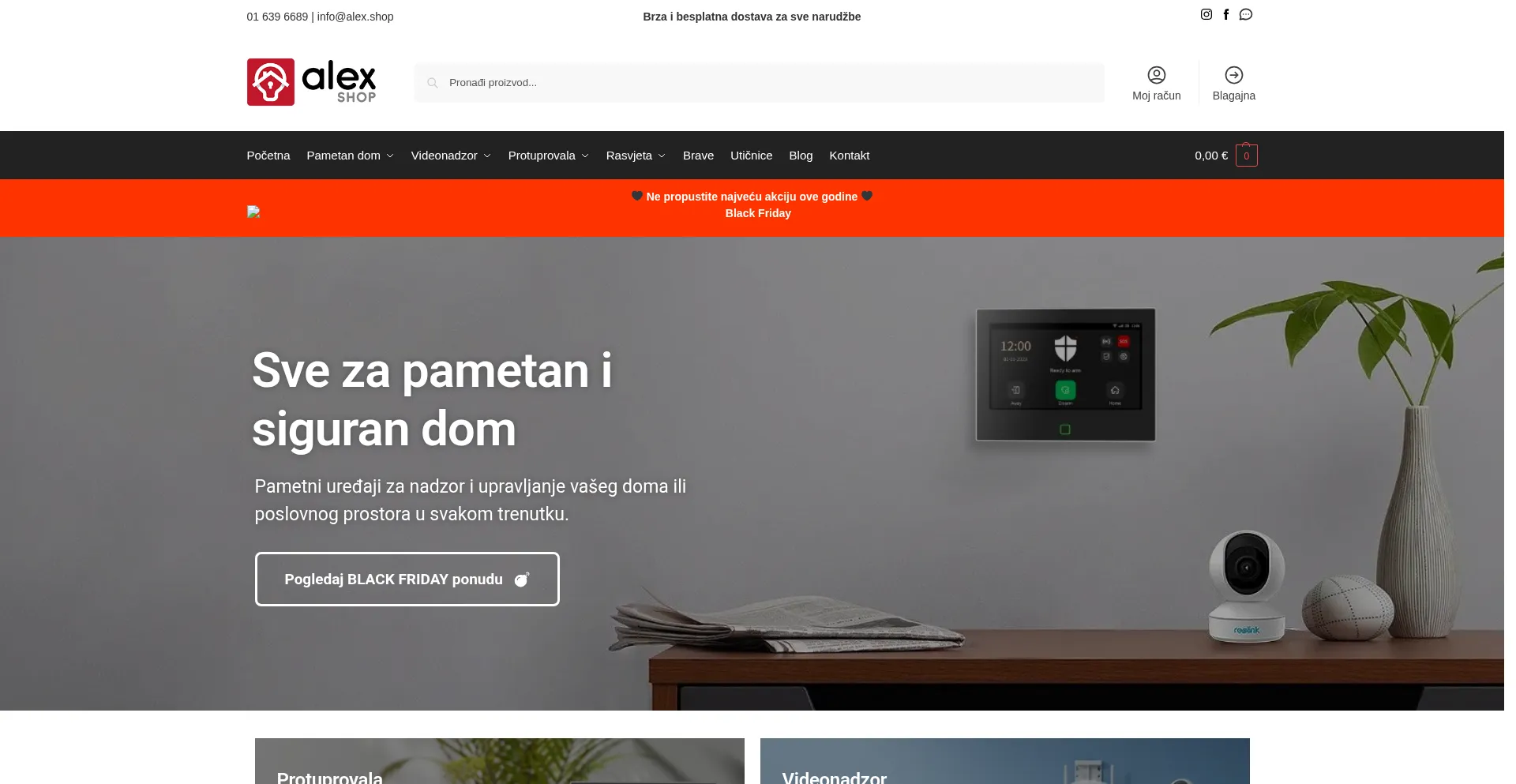
Task: Open the Instagram social icon
Action: click(1206, 14)
